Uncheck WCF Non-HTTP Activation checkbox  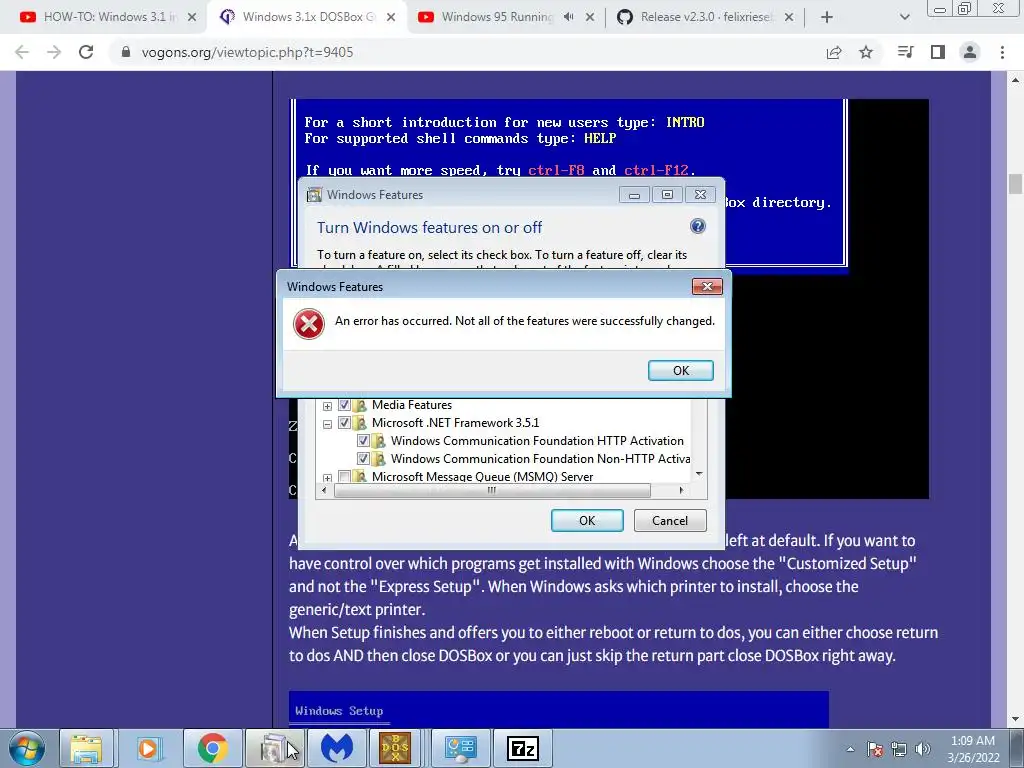coord(363,458)
